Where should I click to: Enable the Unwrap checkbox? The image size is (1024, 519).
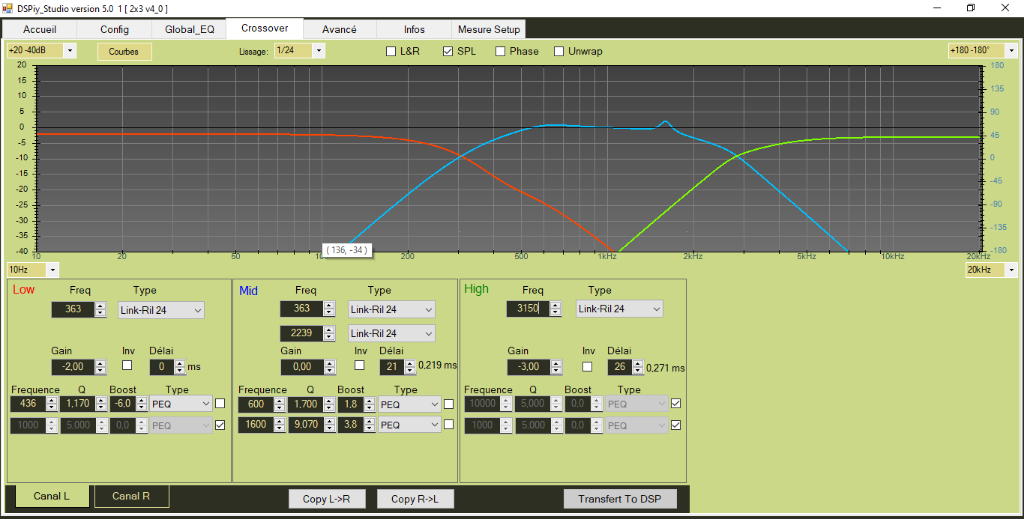pos(559,51)
